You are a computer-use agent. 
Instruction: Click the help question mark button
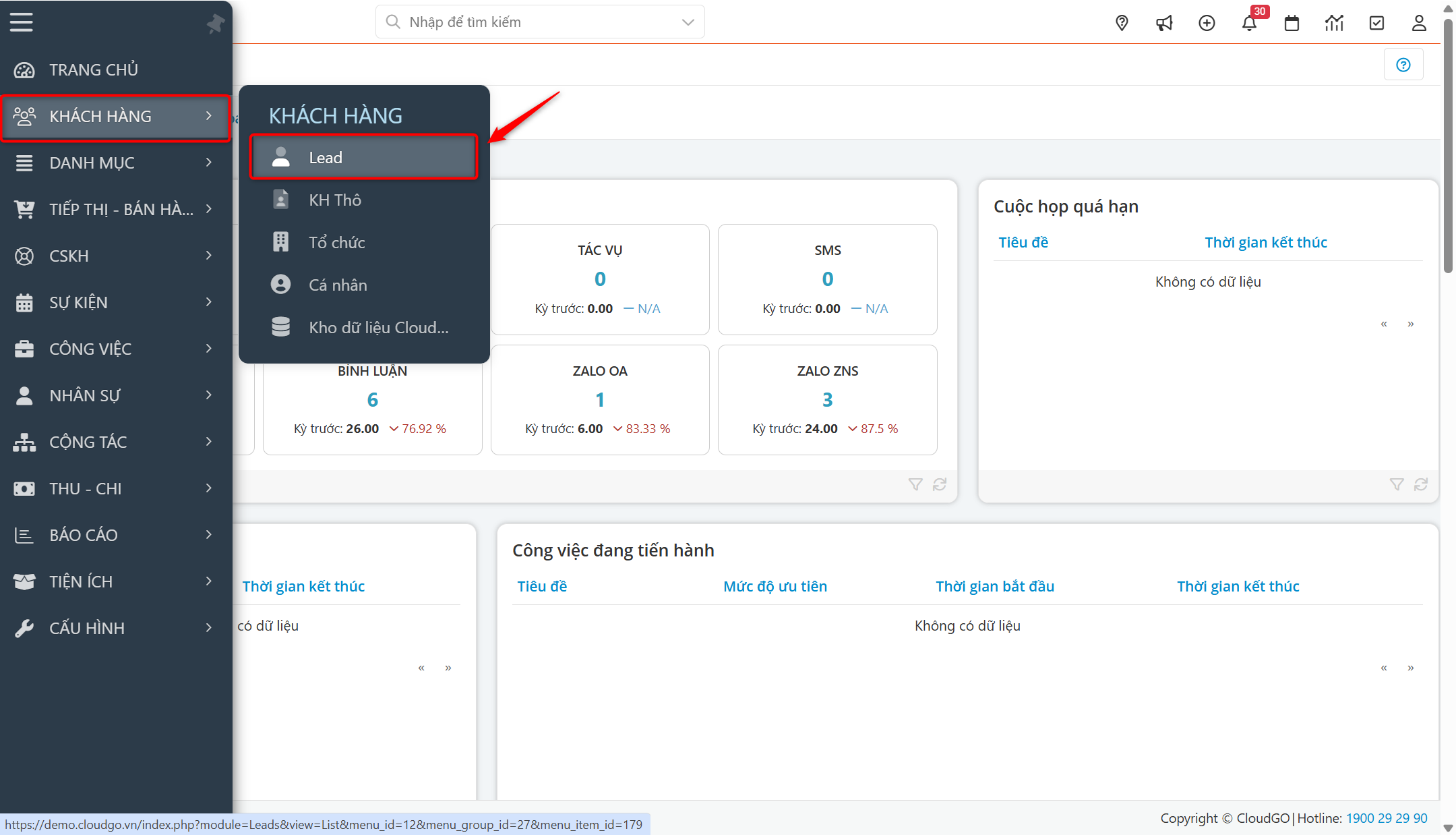[1403, 64]
